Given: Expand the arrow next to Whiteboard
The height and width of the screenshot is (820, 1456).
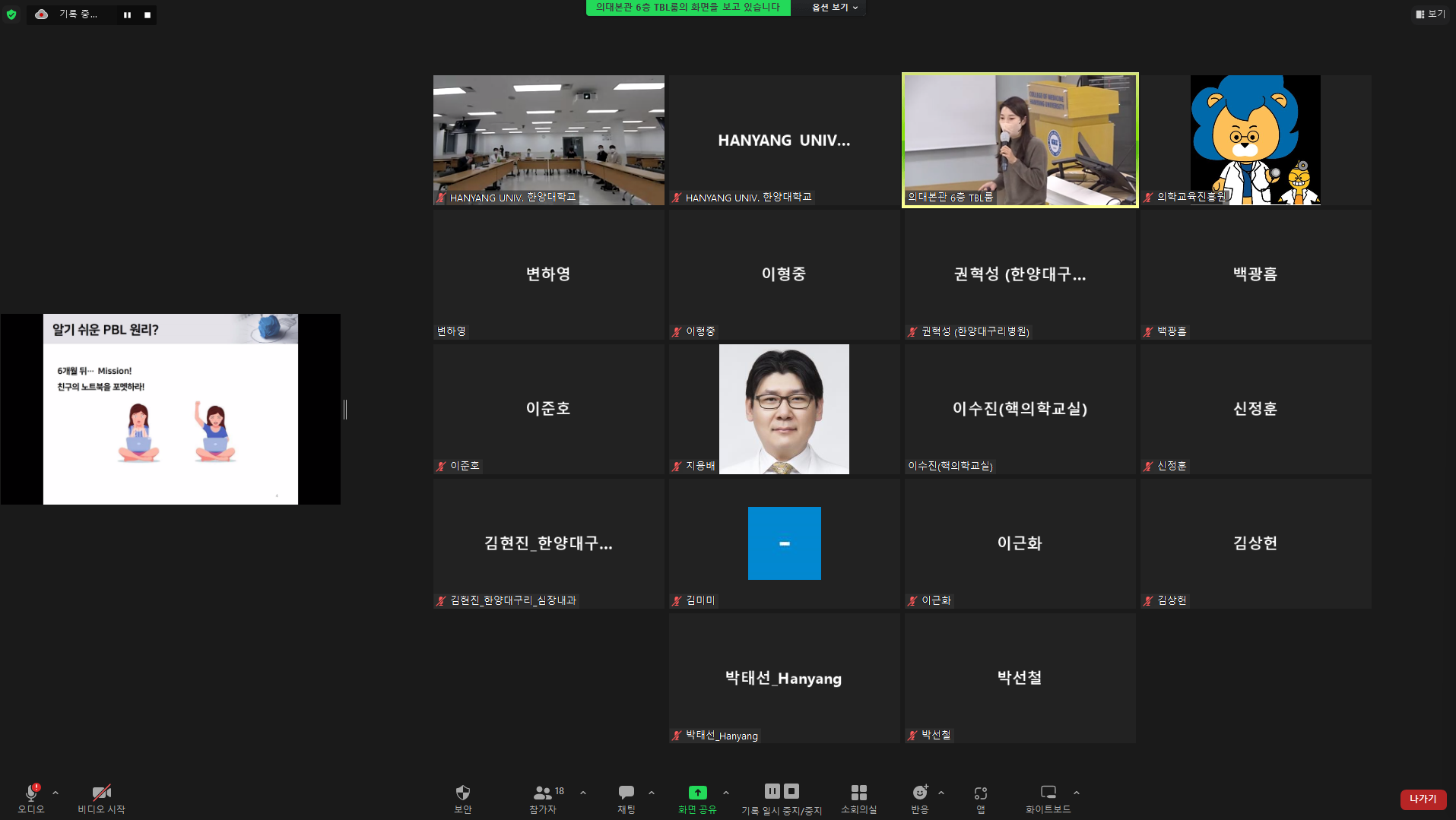Looking at the screenshot, I should point(1077,793).
